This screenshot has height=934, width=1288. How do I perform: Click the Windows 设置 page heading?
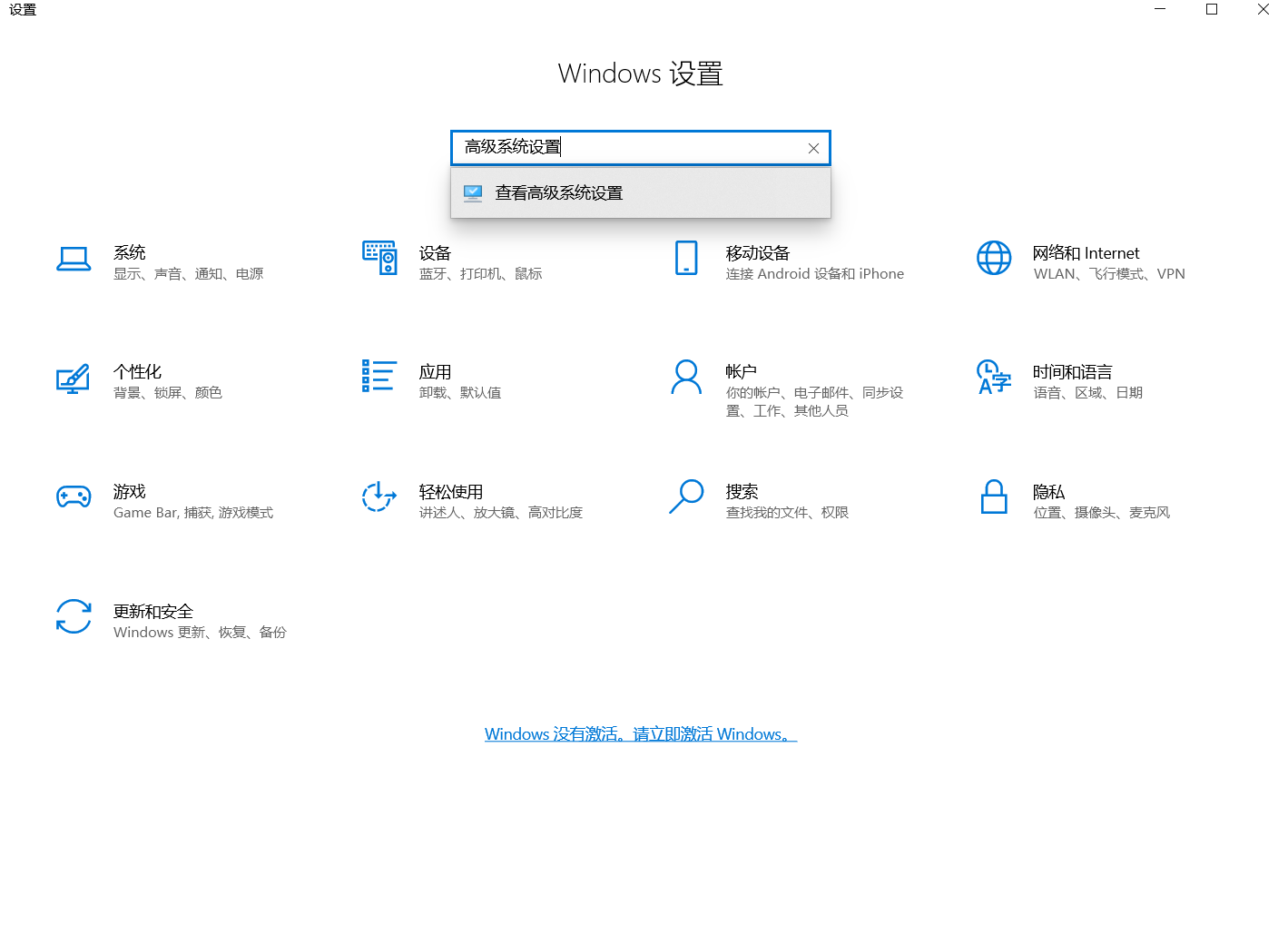click(x=641, y=74)
